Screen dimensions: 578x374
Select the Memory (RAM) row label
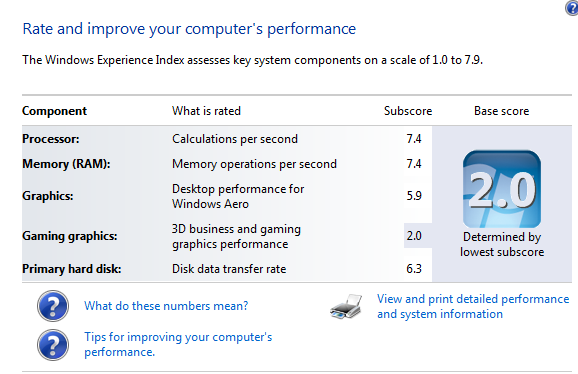[x=66, y=164]
